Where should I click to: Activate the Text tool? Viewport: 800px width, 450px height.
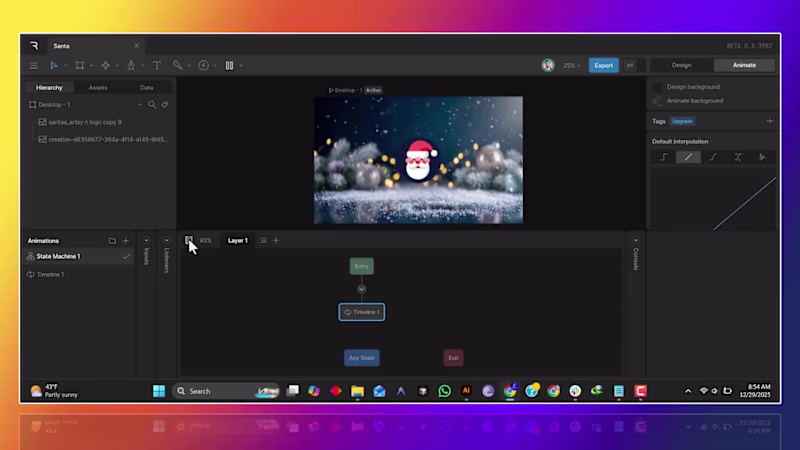tap(157, 65)
